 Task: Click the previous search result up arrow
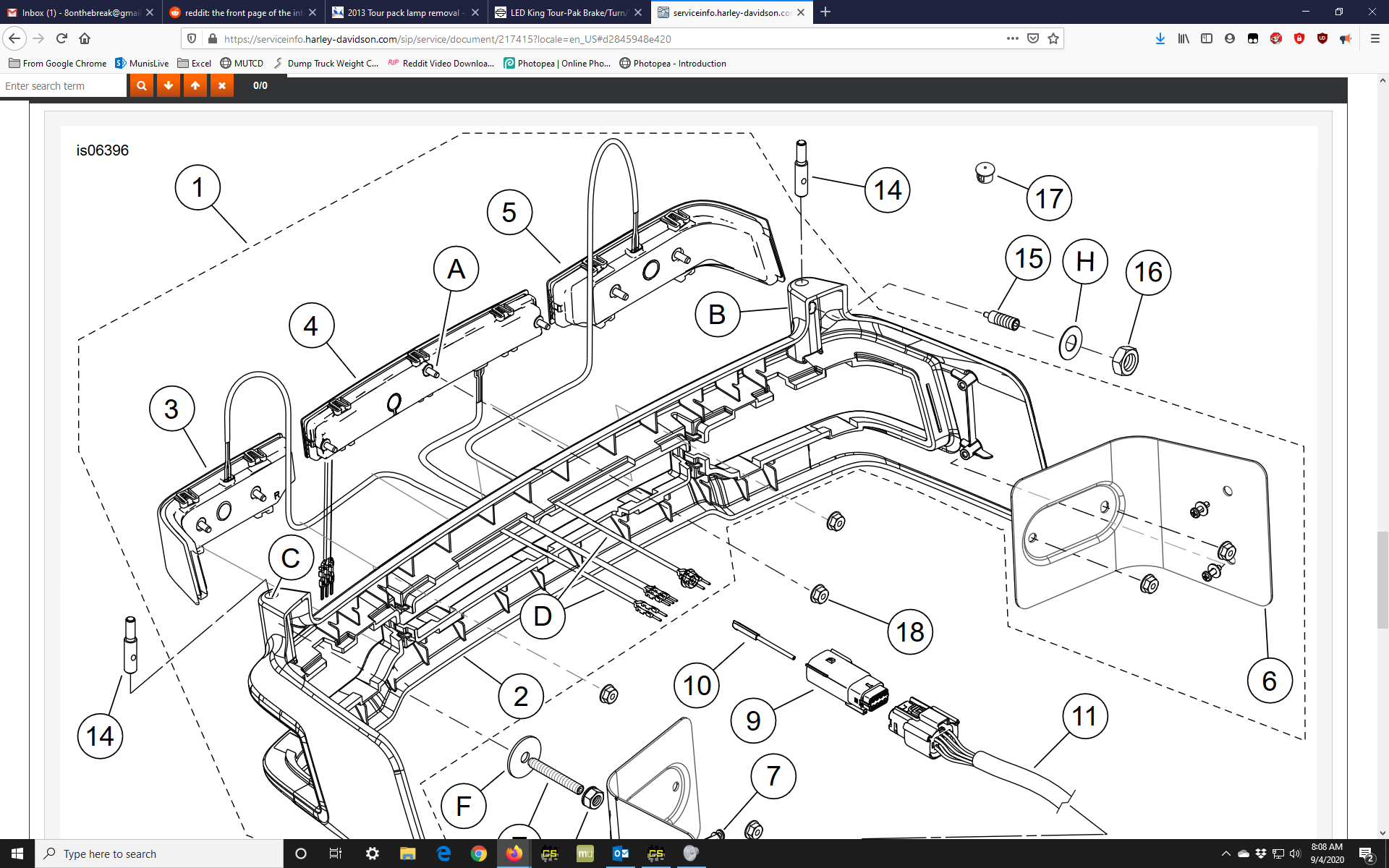(195, 85)
